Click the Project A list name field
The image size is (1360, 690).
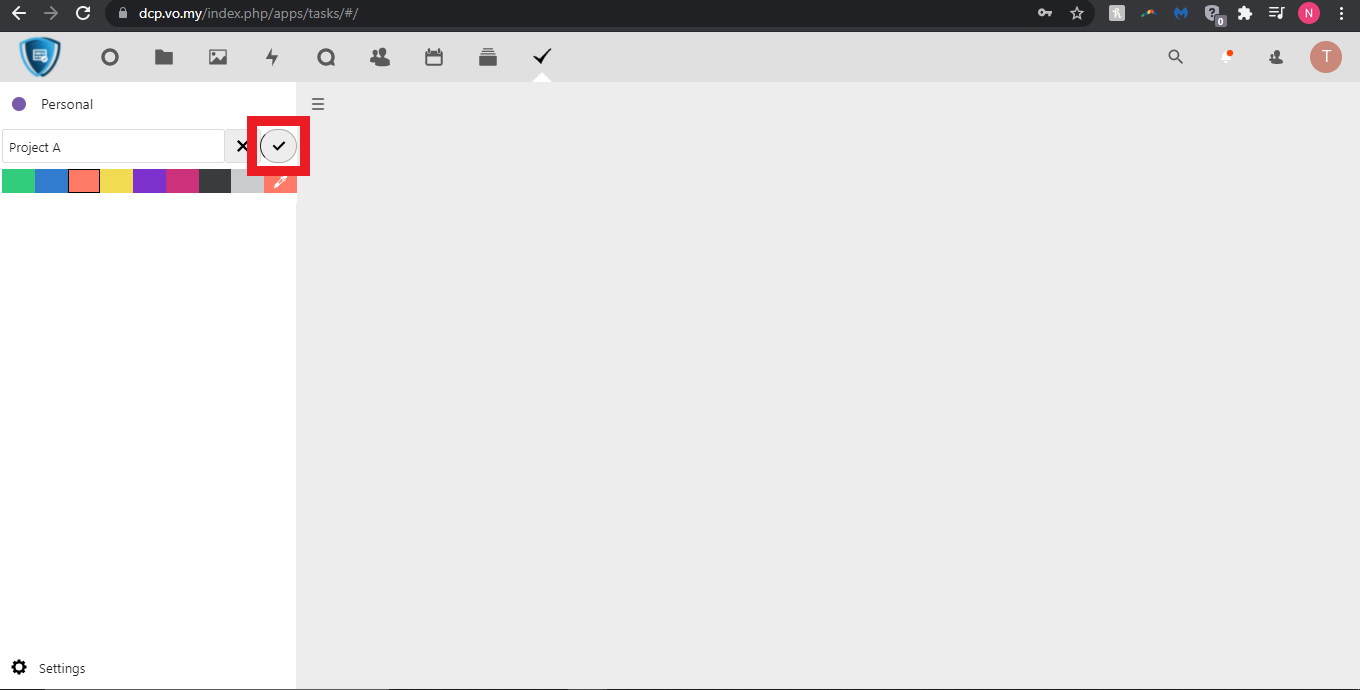click(x=113, y=147)
